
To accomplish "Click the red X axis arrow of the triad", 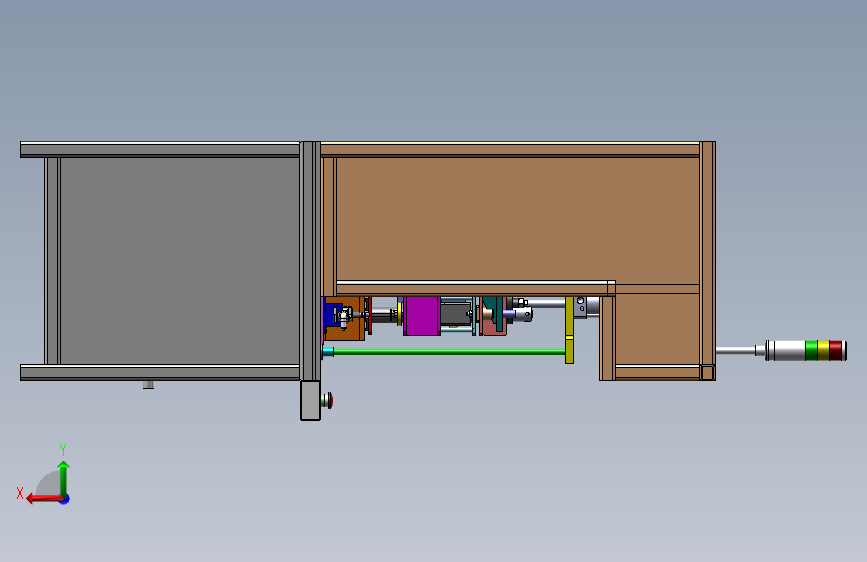I will (x=44, y=499).
